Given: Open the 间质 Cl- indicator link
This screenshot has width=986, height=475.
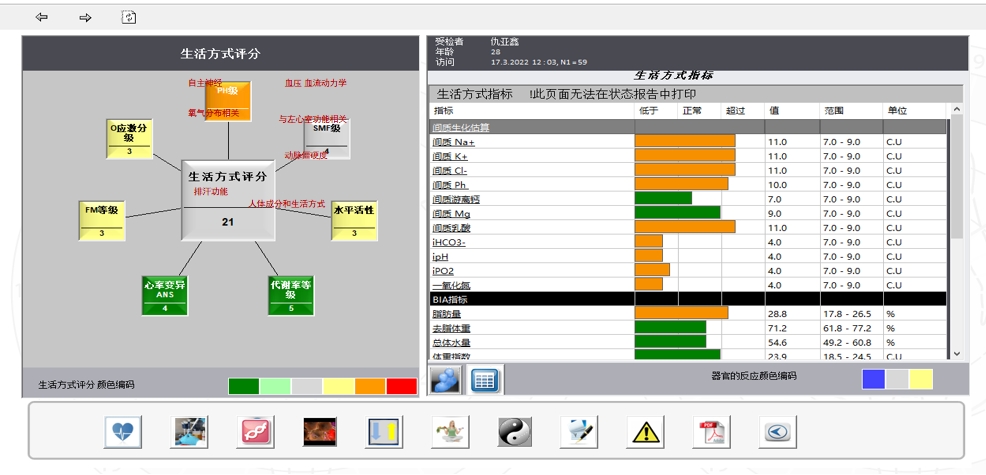Looking at the screenshot, I should coord(450,171).
